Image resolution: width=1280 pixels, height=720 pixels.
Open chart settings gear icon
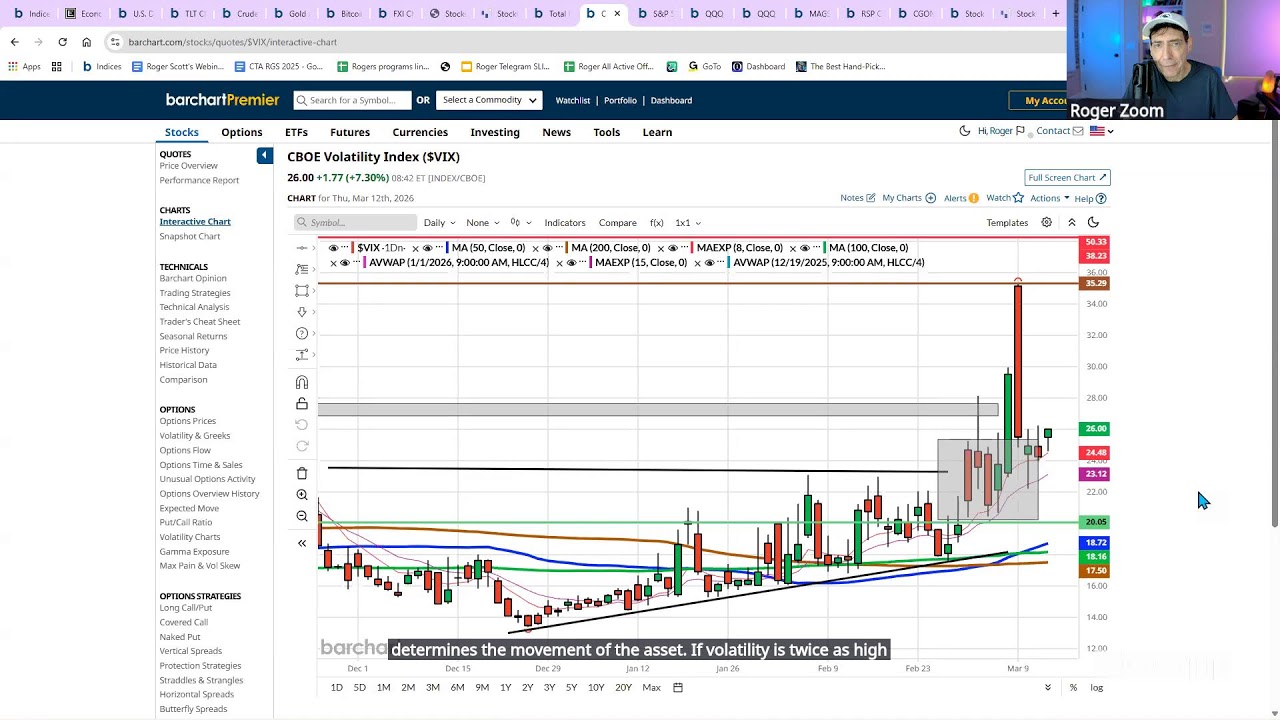click(1046, 223)
